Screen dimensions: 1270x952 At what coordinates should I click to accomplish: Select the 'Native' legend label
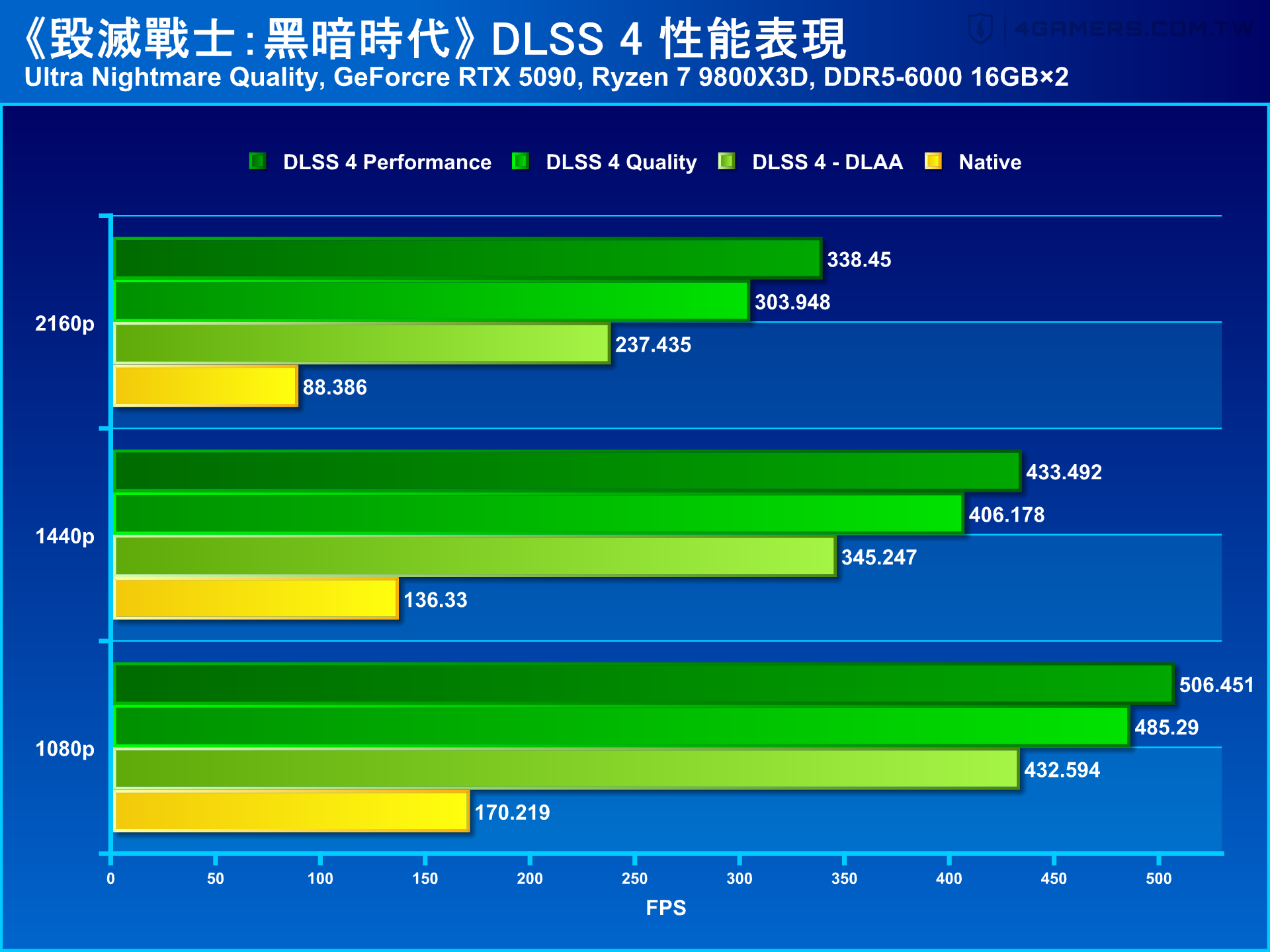990,162
